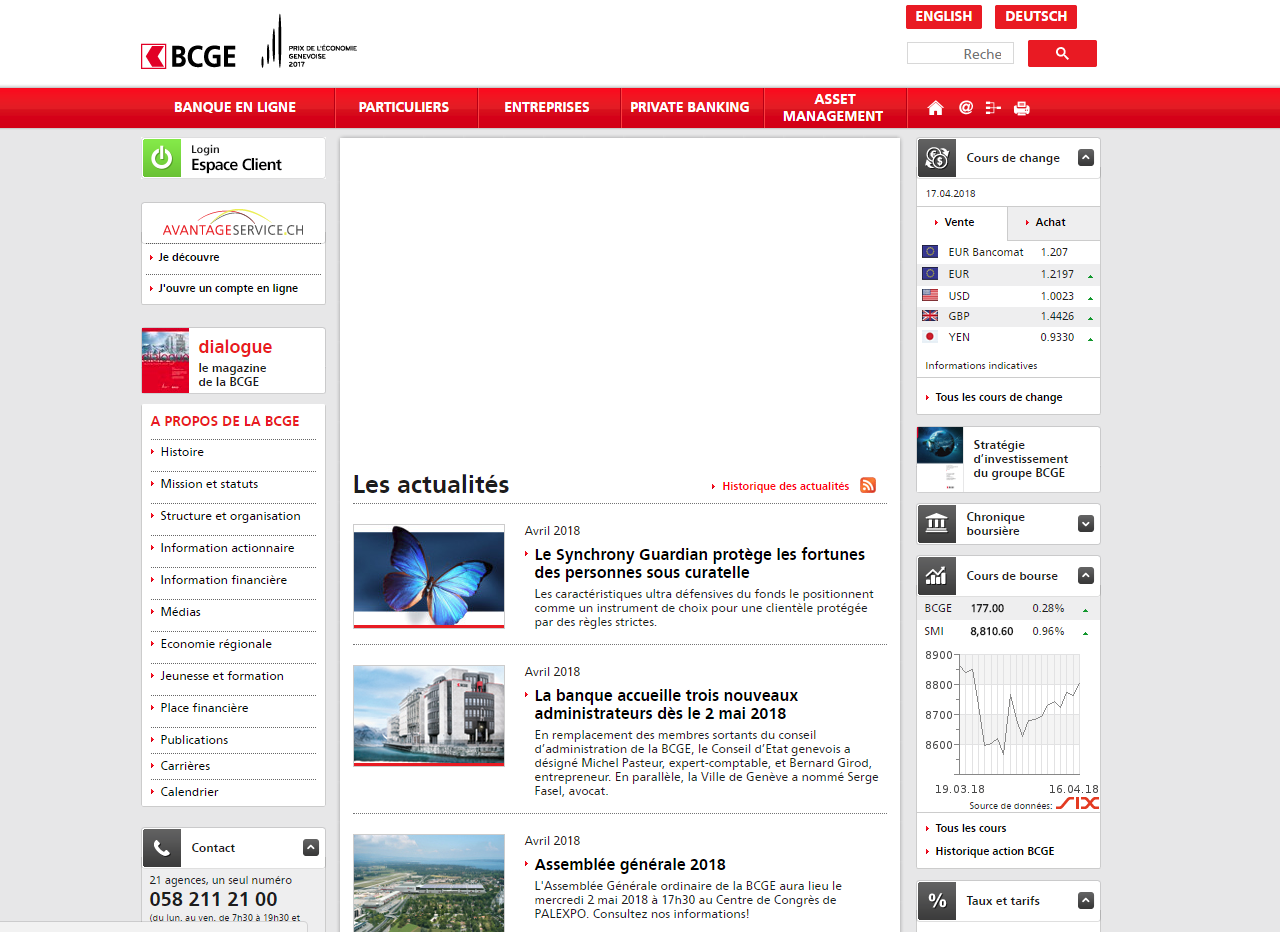Open Information financière link
The height and width of the screenshot is (932, 1280).
(223, 580)
